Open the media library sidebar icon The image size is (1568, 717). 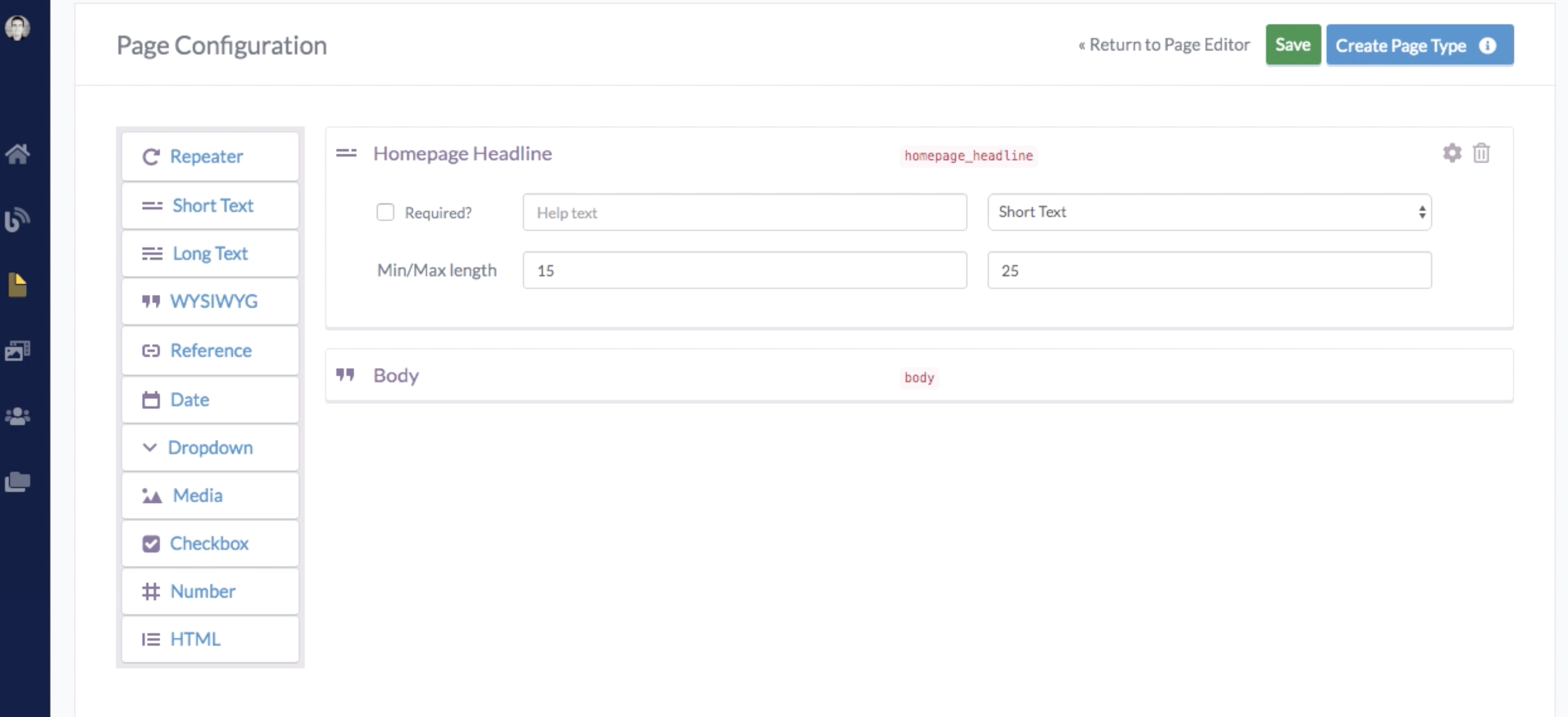(18, 351)
